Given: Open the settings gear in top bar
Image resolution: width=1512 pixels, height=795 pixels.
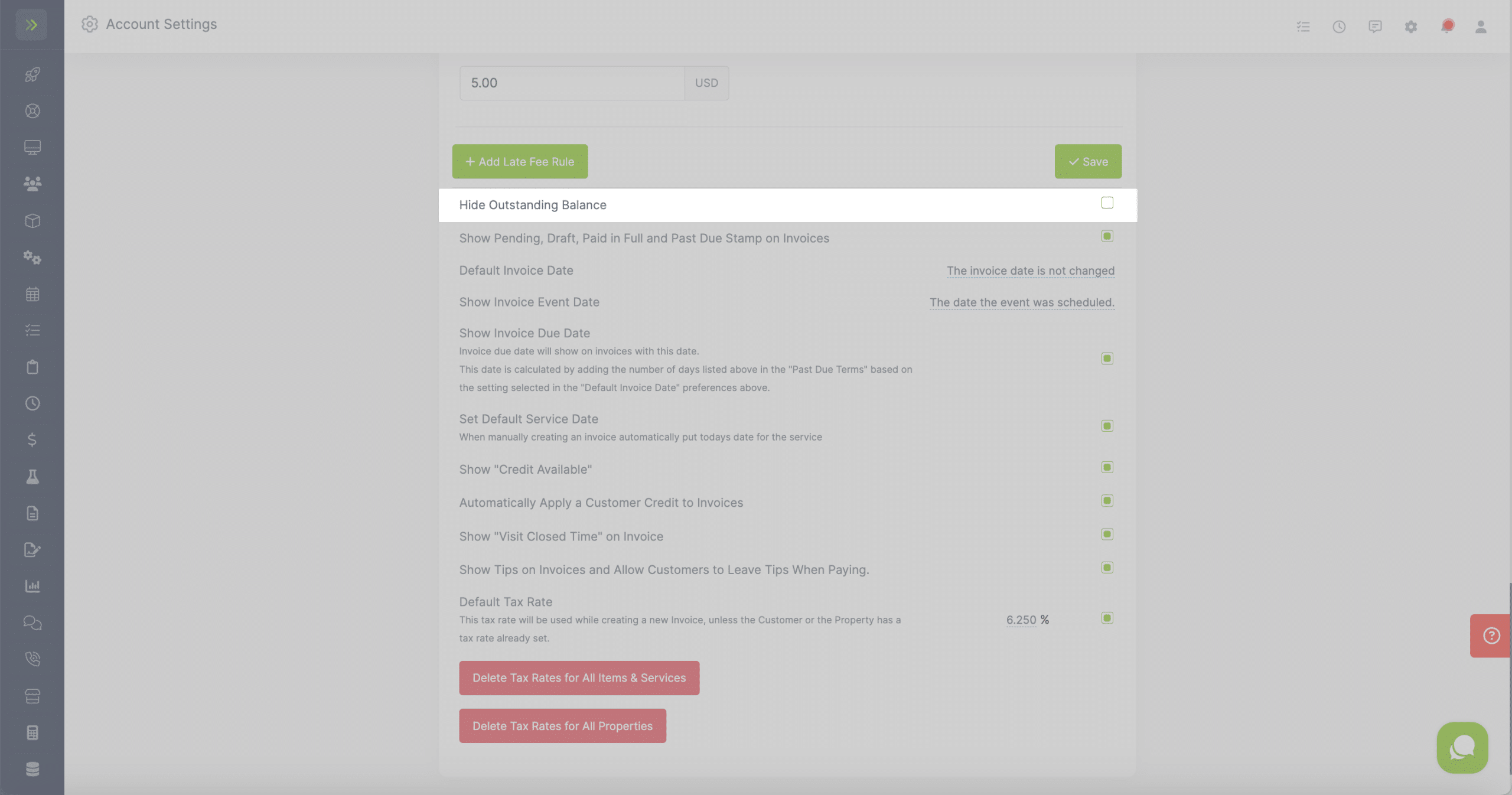Looking at the screenshot, I should (1411, 27).
